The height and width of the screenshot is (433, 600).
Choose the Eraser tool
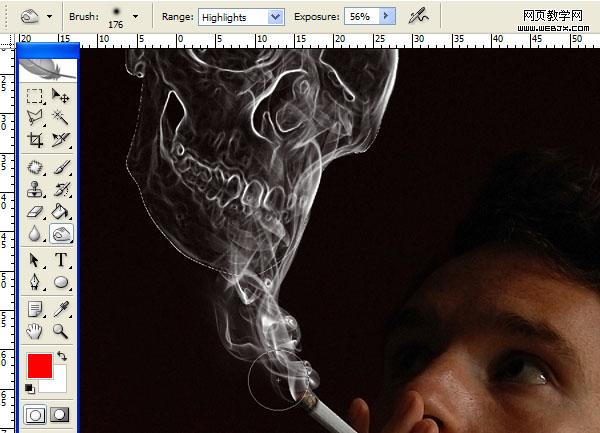click(x=34, y=212)
